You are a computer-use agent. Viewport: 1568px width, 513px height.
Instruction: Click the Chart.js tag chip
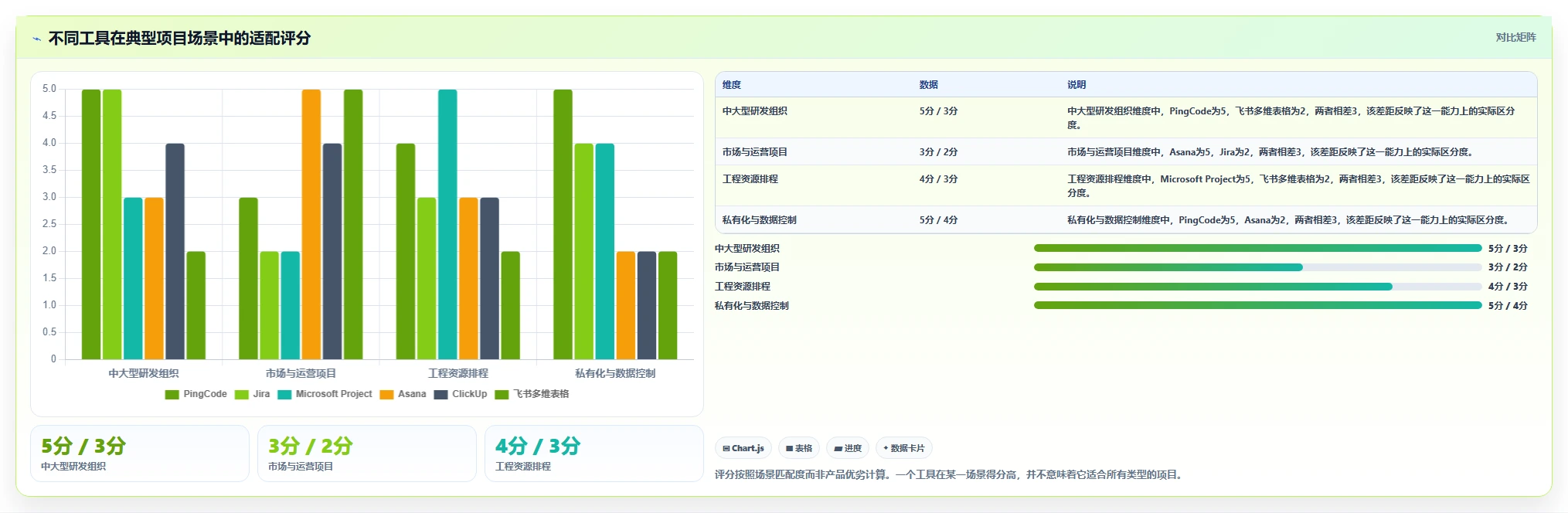click(743, 448)
